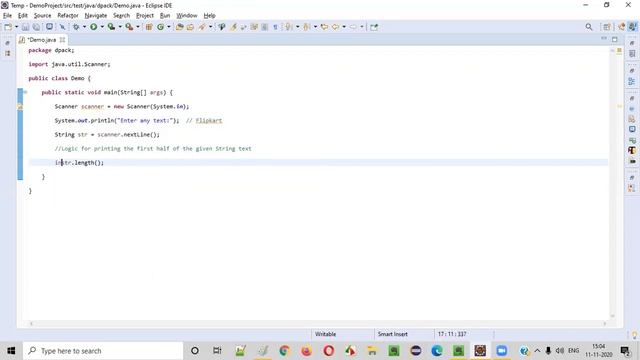The width and height of the screenshot is (640, 360).
Task: Open Zoom from the taskbar
Action: pyautogui.click(x=502, y=351)
